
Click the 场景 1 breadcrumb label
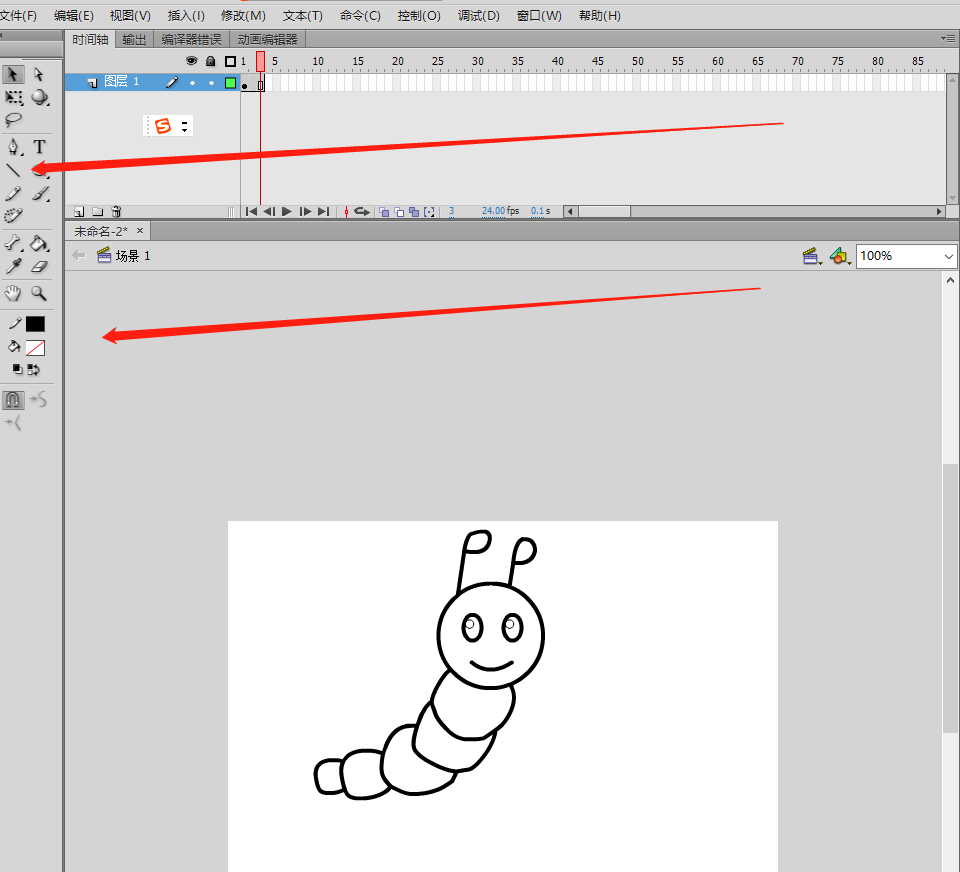[x=132, y=256]
